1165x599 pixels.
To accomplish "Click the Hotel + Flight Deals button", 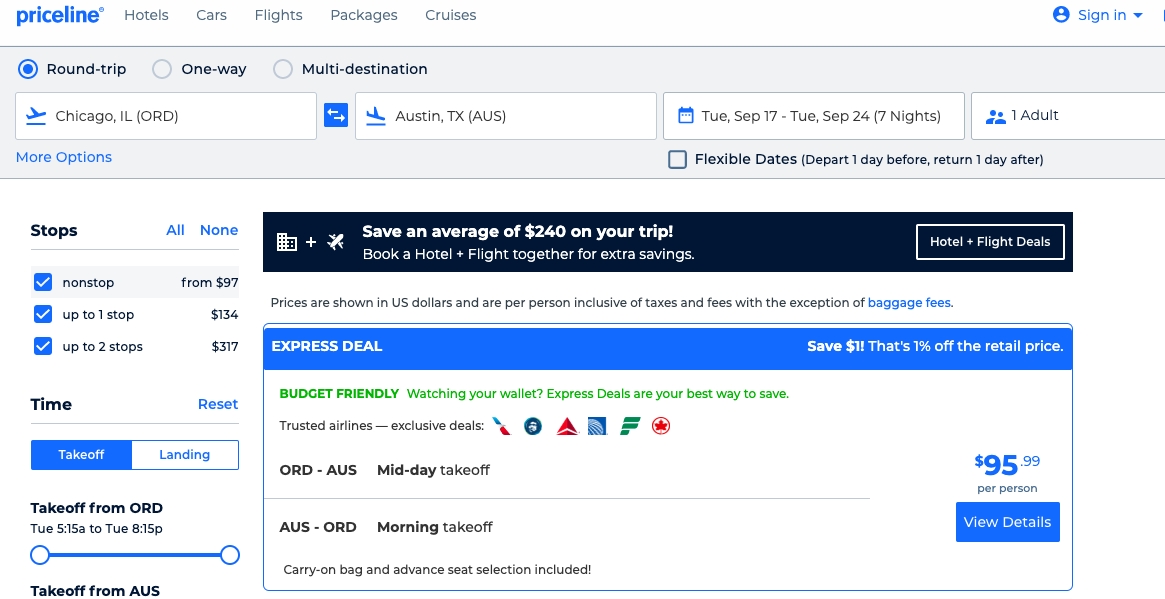I will 990,242.
